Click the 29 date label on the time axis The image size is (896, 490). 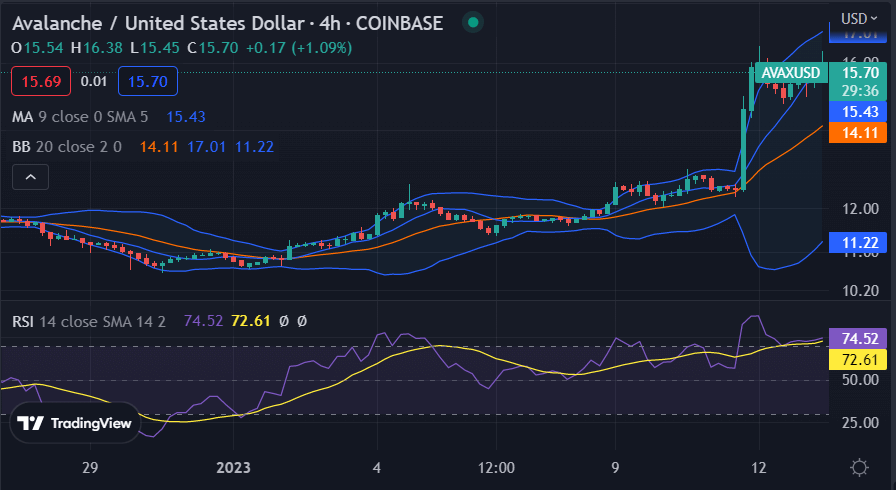90,468
